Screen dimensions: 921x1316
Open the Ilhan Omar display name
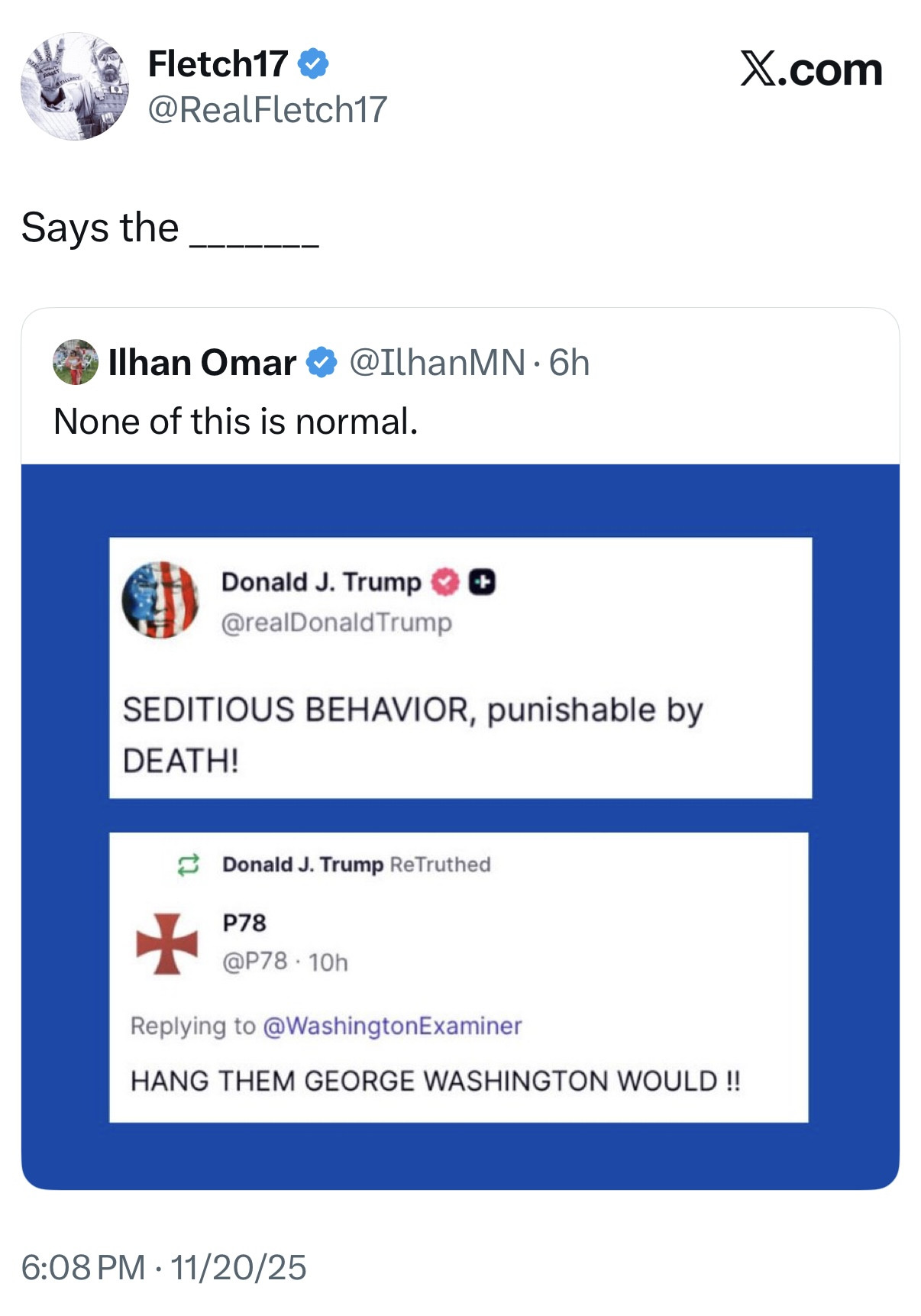(x=202, y=362)
